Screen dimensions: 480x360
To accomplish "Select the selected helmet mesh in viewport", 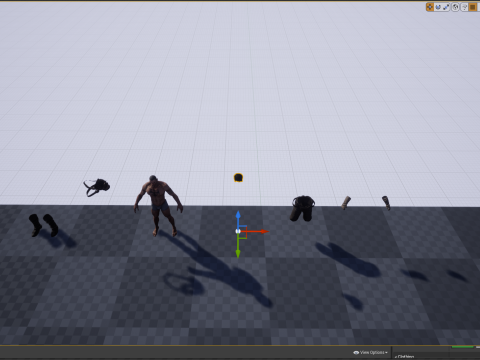I will pos(238,178).
